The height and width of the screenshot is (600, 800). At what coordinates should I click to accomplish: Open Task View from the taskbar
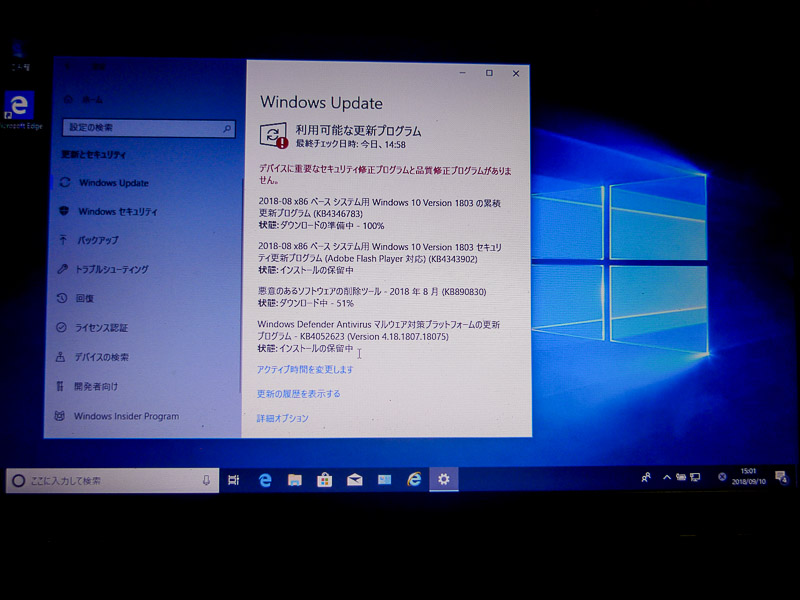tap(234, 480)
